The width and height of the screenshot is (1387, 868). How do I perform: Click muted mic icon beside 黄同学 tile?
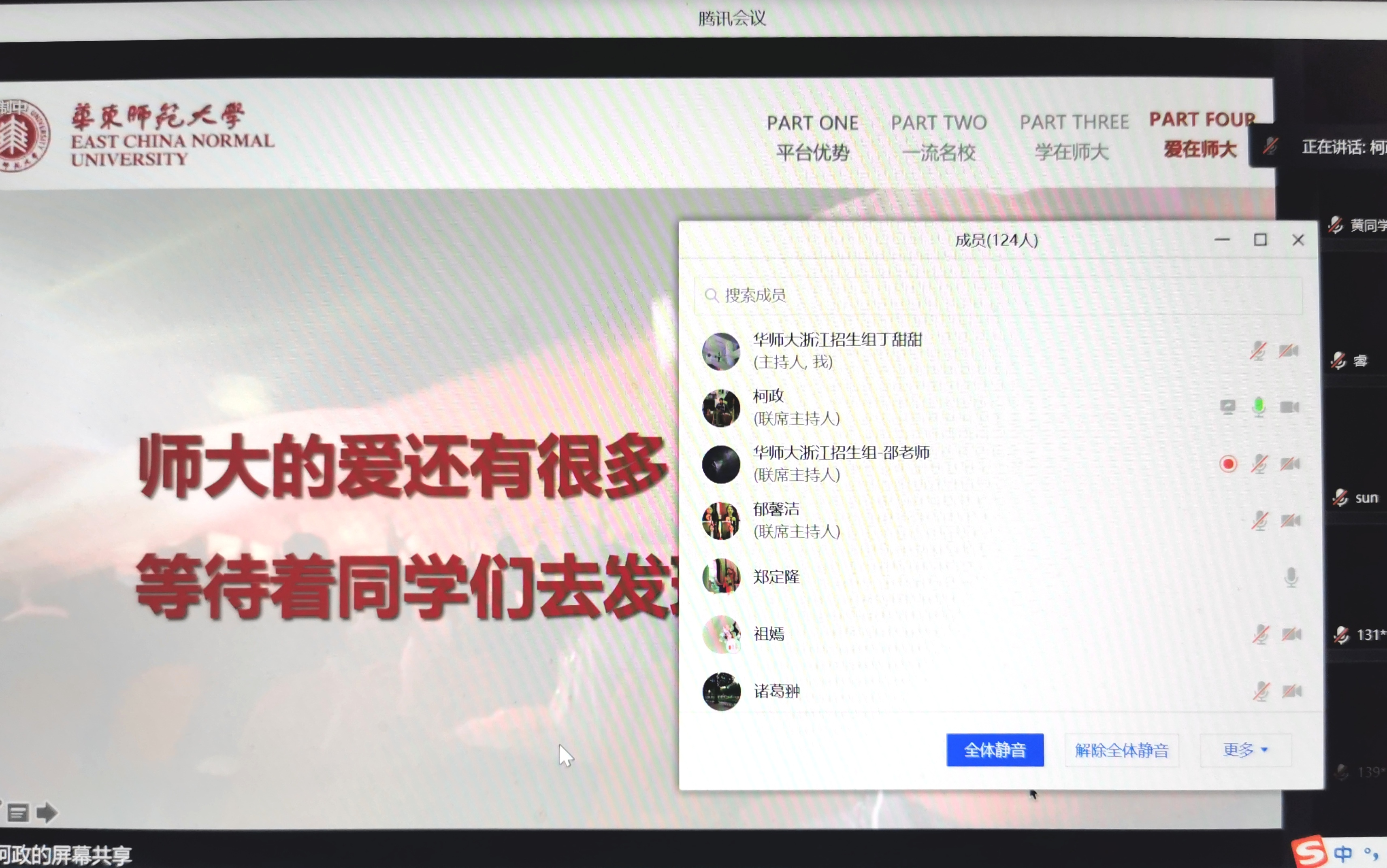(1335, 225)
